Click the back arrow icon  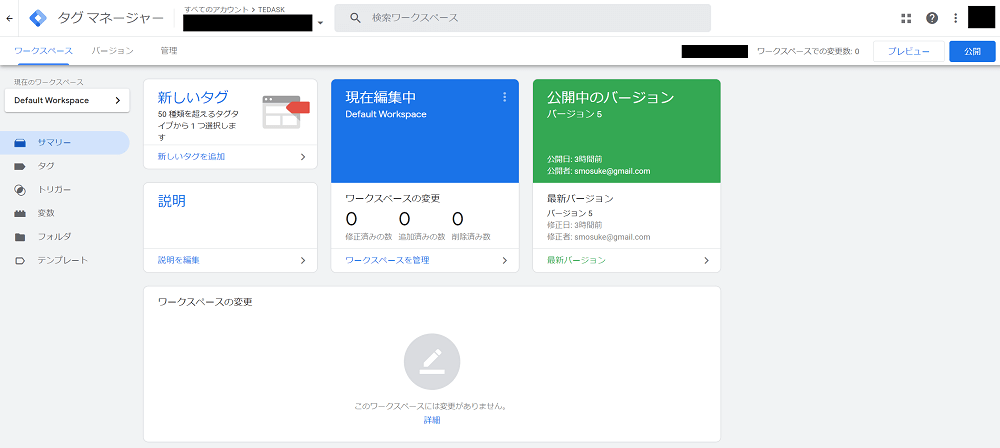point(10,18)
